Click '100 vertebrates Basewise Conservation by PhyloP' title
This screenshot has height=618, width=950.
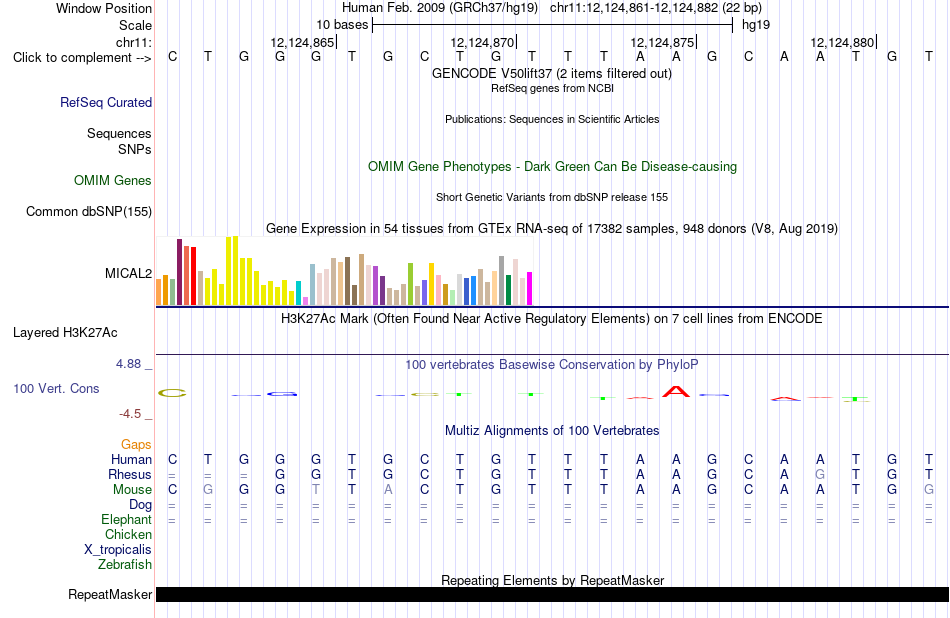(552, 365)
